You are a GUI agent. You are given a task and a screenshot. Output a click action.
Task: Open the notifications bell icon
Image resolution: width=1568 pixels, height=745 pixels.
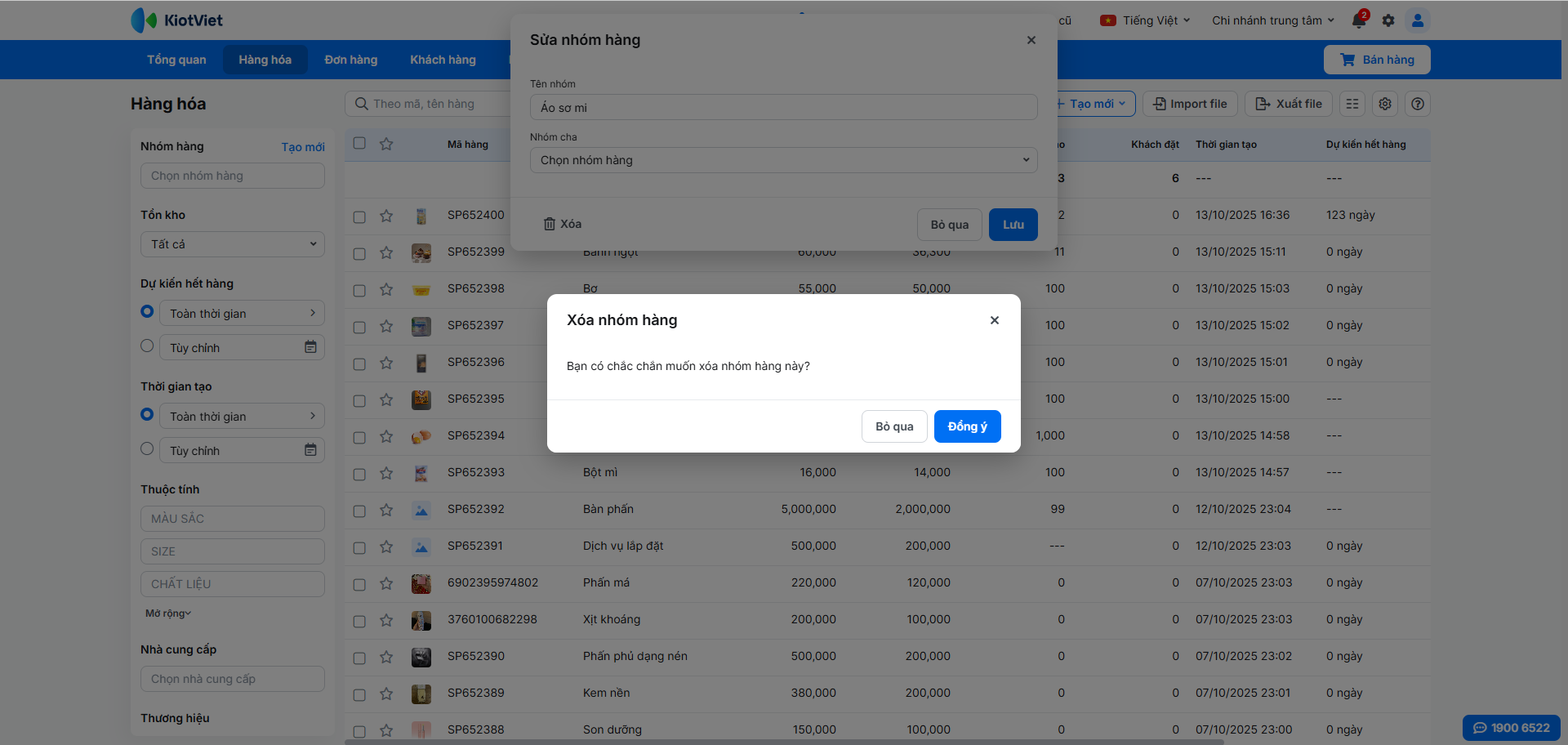1359,20
